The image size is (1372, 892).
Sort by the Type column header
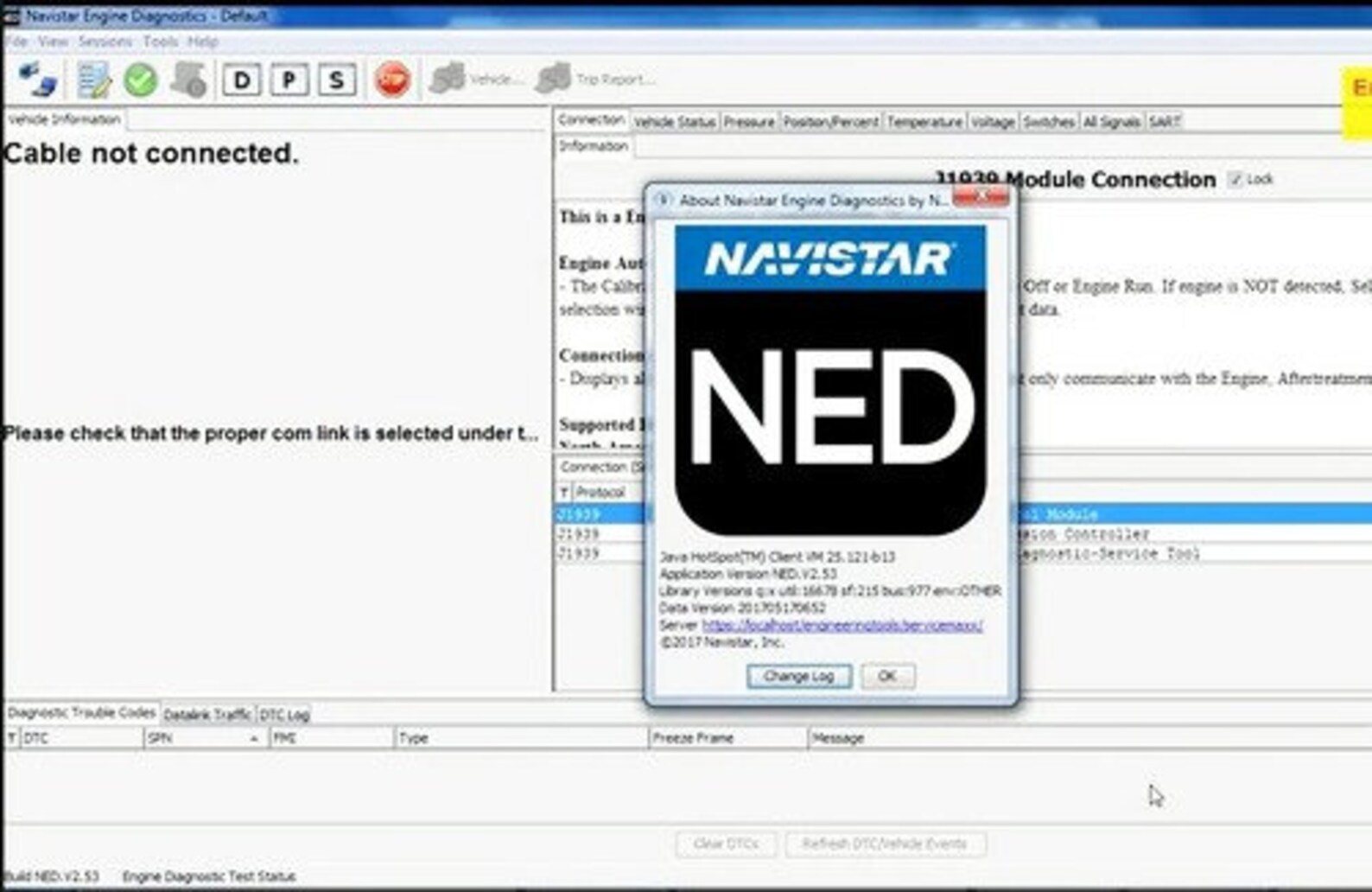(x=521, y=738)
